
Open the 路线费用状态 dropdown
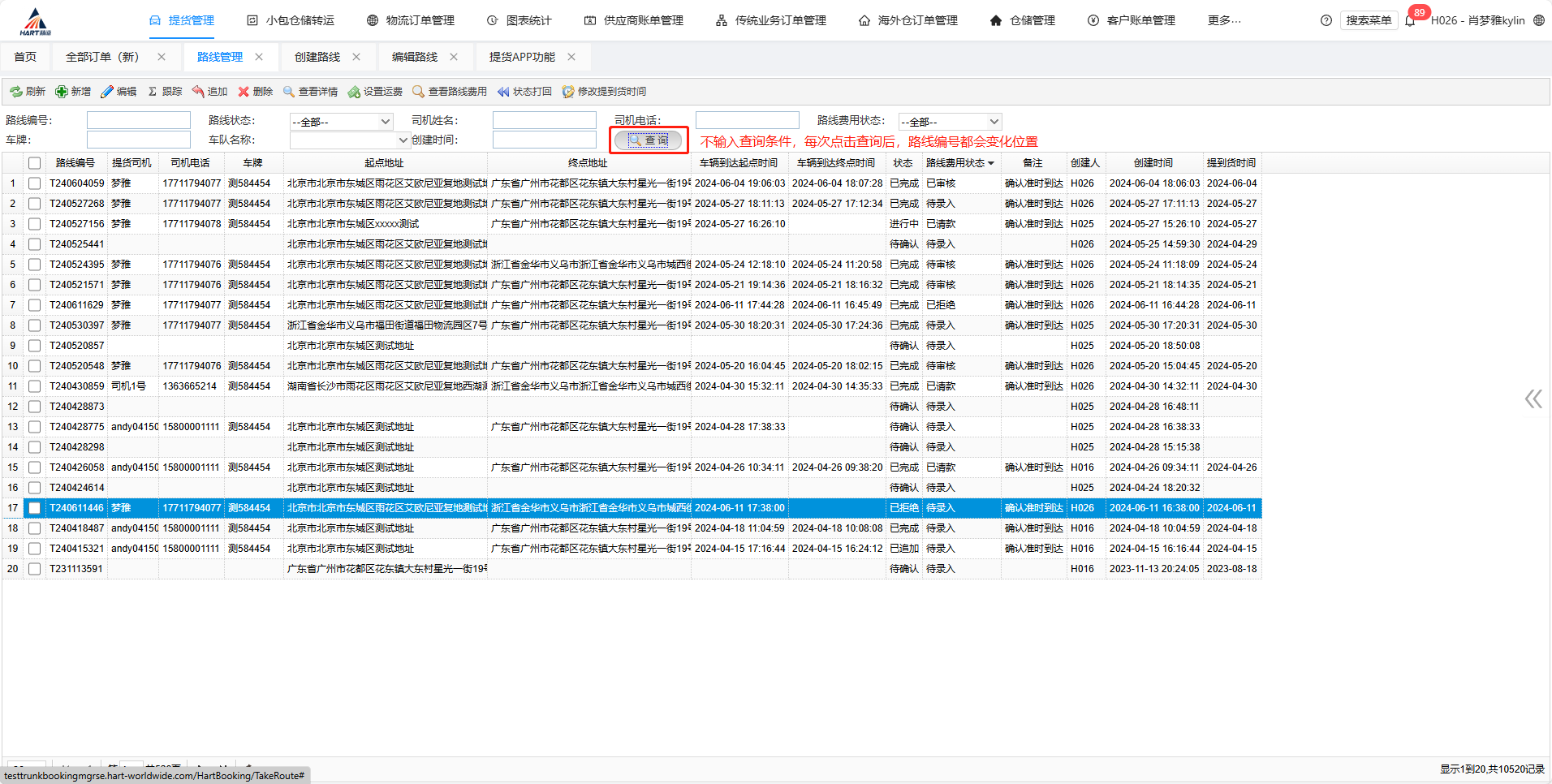pyautogui.click(x=994, y=122)
